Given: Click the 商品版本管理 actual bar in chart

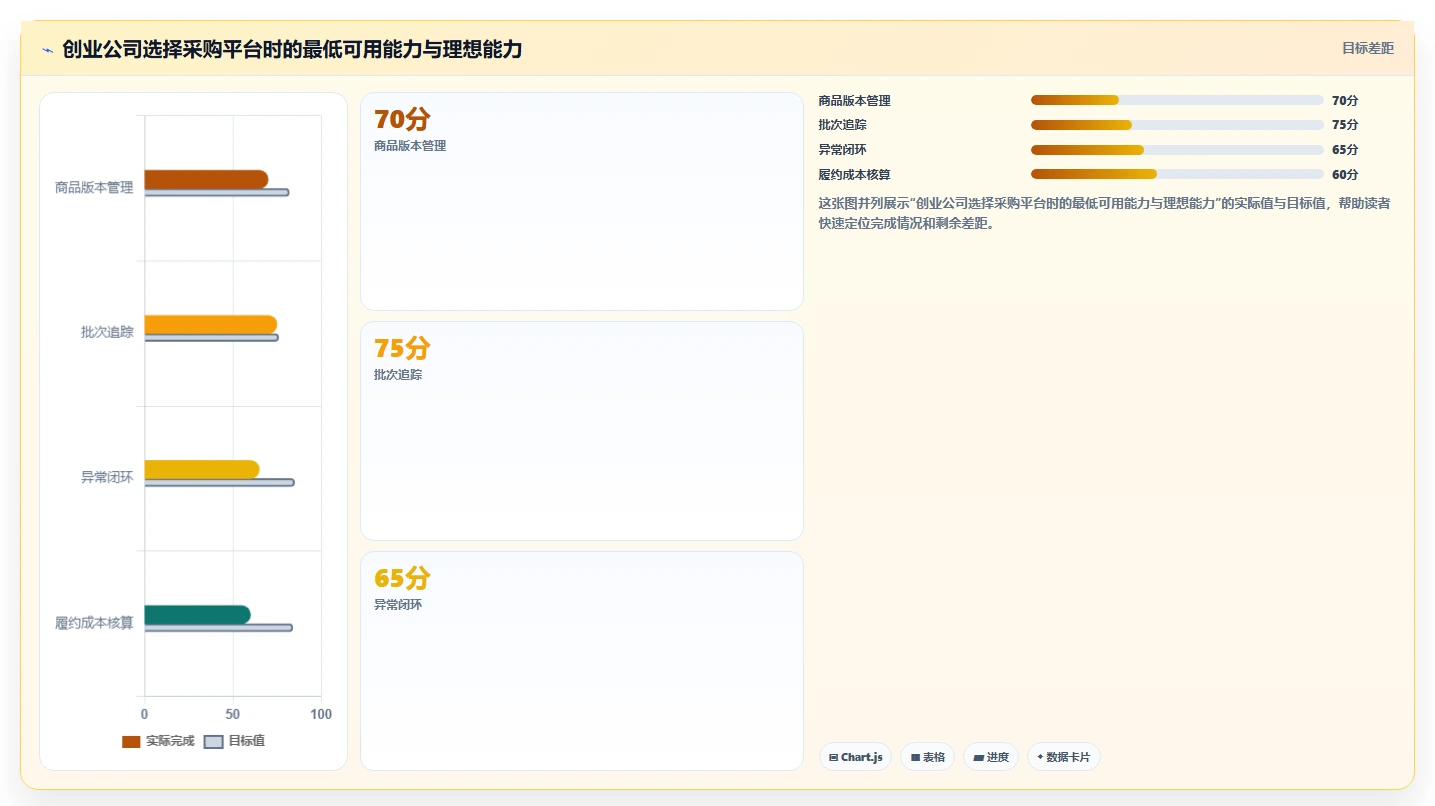Looking at the screenshot, I should [206, 179].
